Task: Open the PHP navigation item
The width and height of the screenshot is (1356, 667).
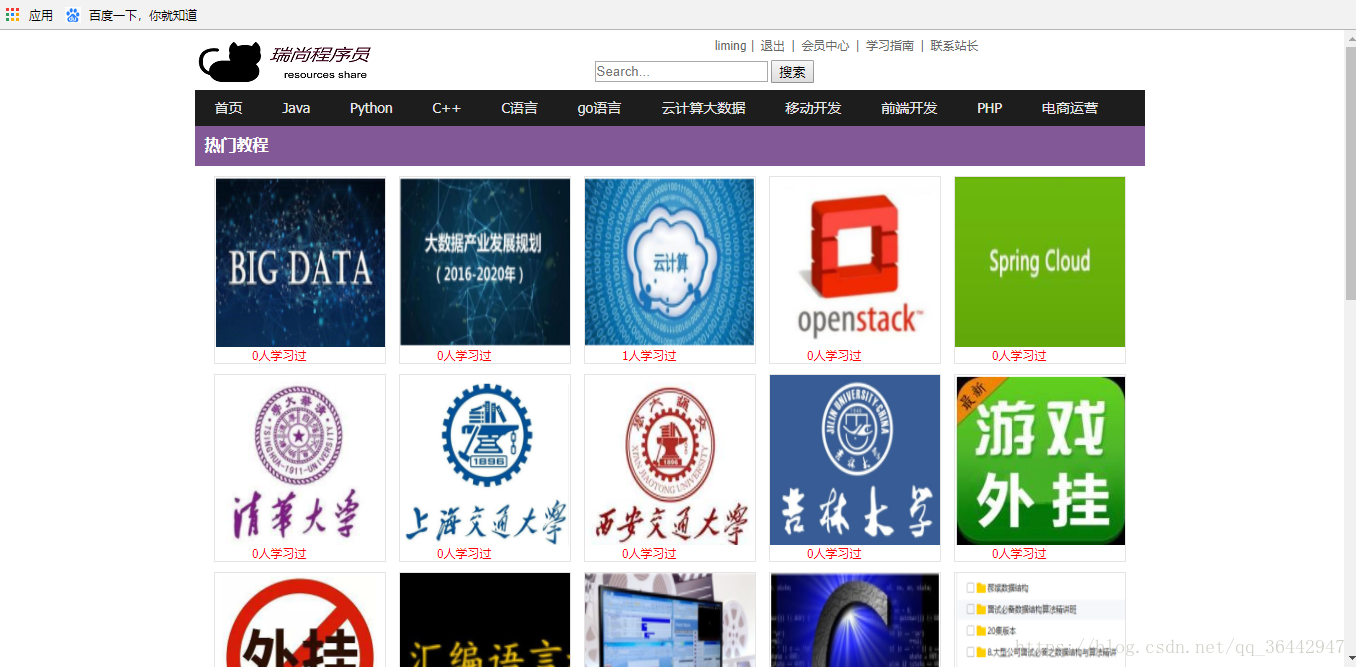Action: pos(989,108)
